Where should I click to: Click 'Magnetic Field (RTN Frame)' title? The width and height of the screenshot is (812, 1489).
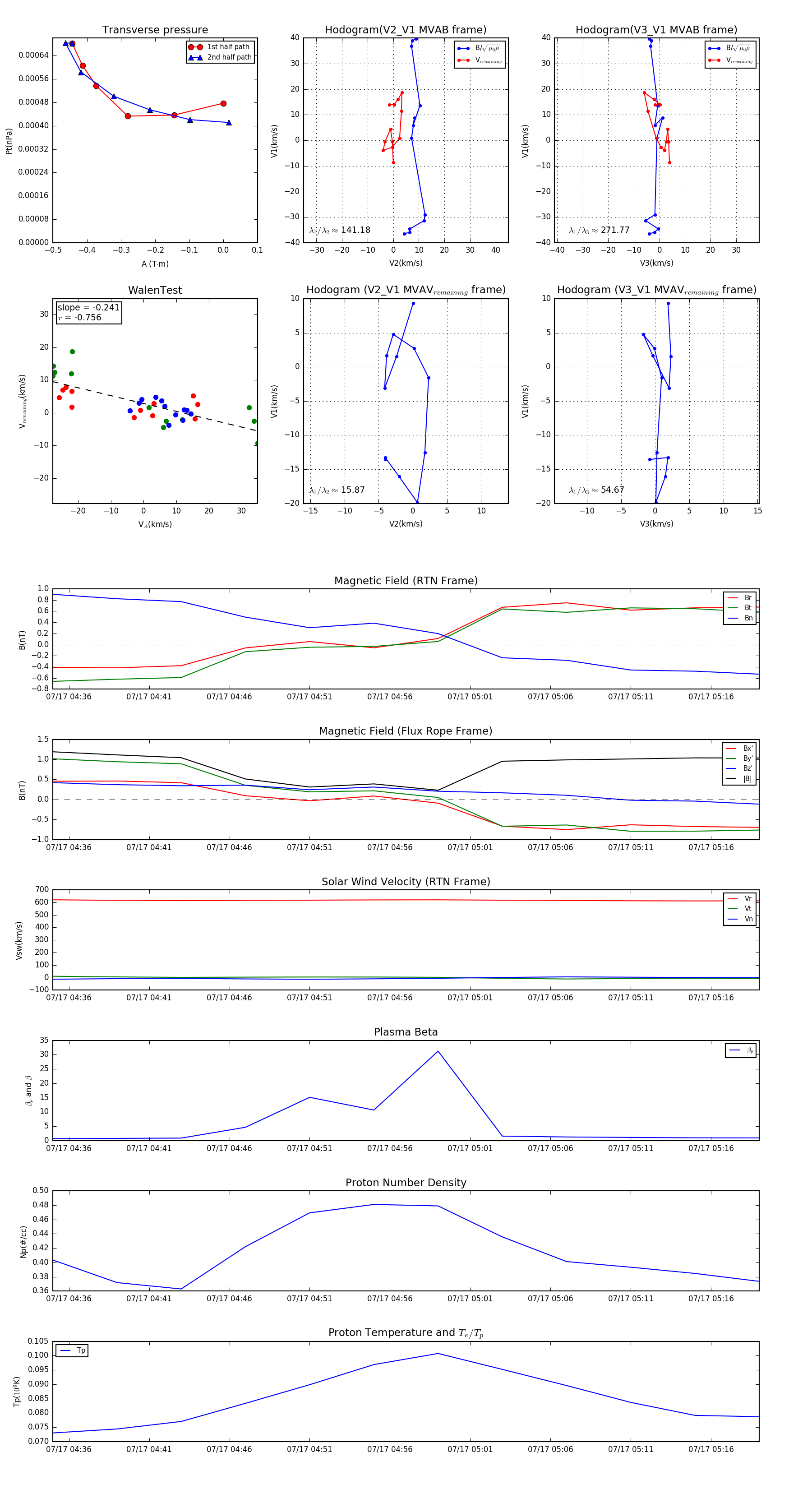pos(406,581)
